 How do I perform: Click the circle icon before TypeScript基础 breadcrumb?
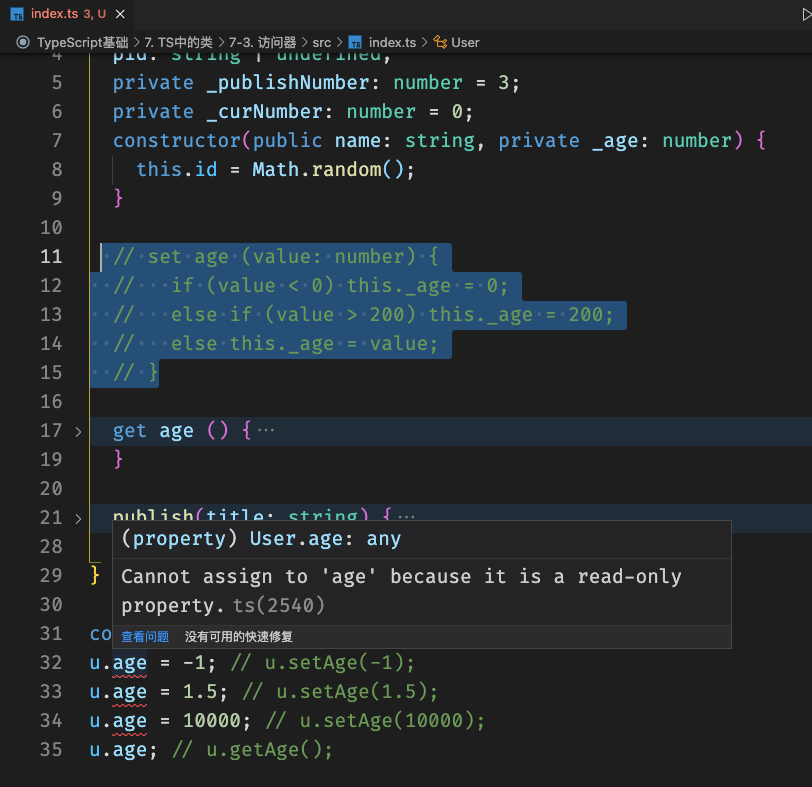(x=23, y=42)
